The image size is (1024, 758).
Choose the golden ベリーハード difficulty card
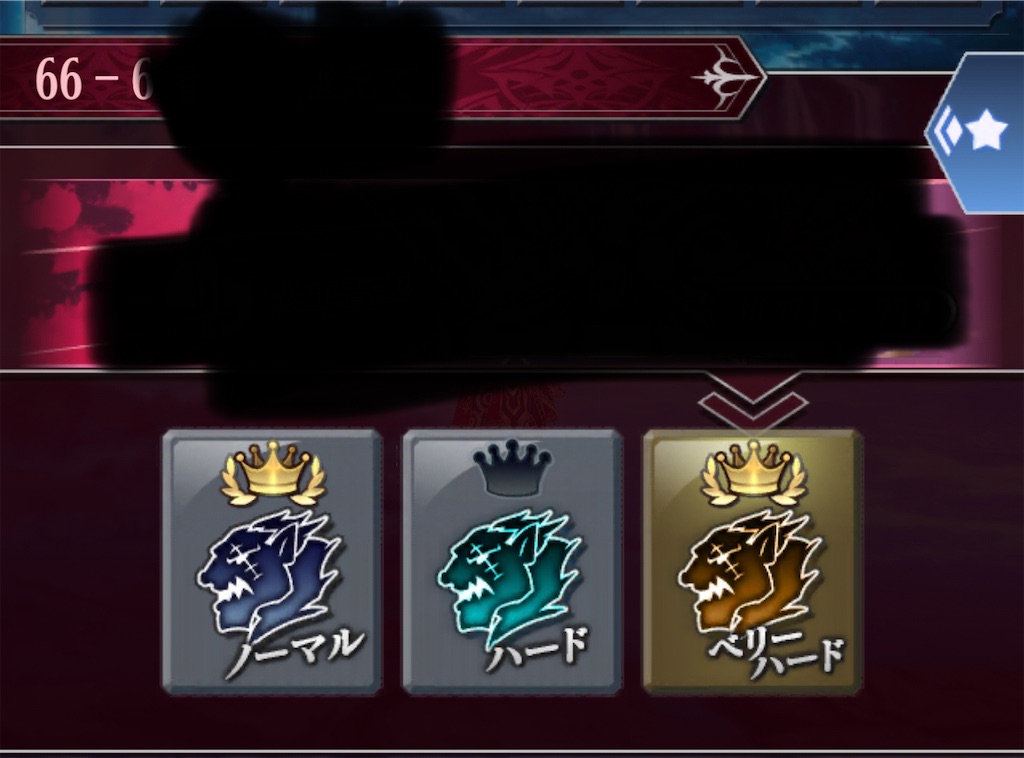[752, 561]
